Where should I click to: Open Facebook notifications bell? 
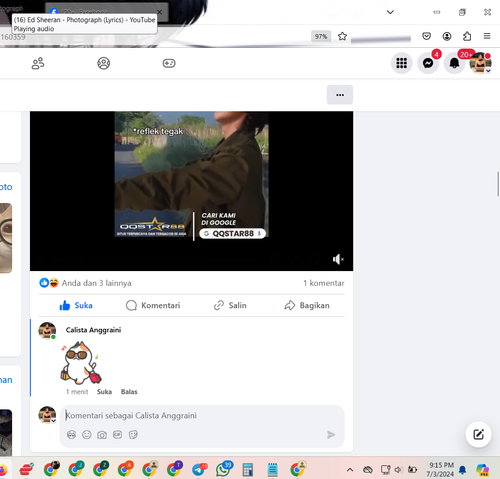point(454,63)
